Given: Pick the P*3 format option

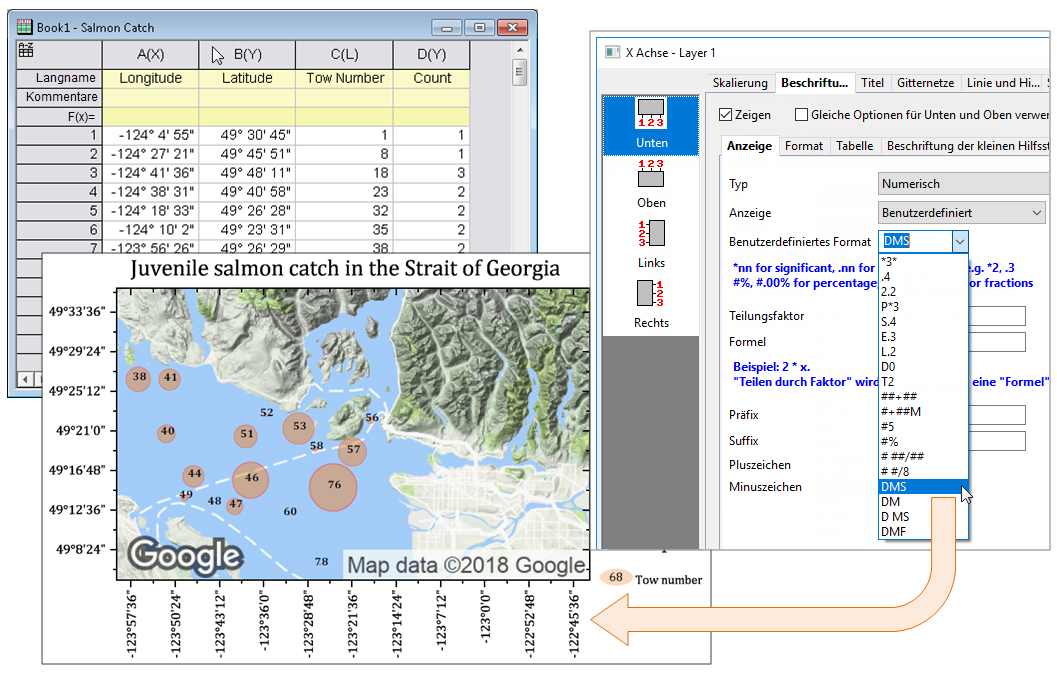Looking at the screenshot, I should coord(923,306).
